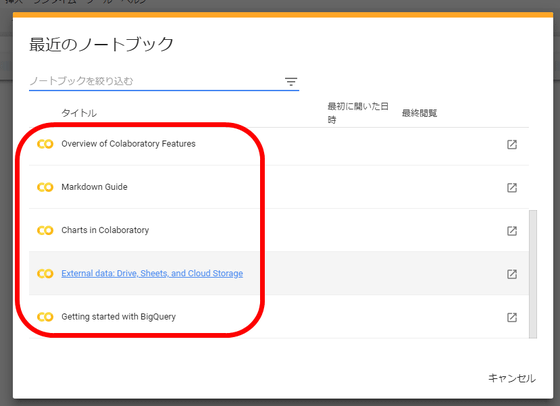
Task: Click the キャンセル button
Action: click(x=512, y=378)
